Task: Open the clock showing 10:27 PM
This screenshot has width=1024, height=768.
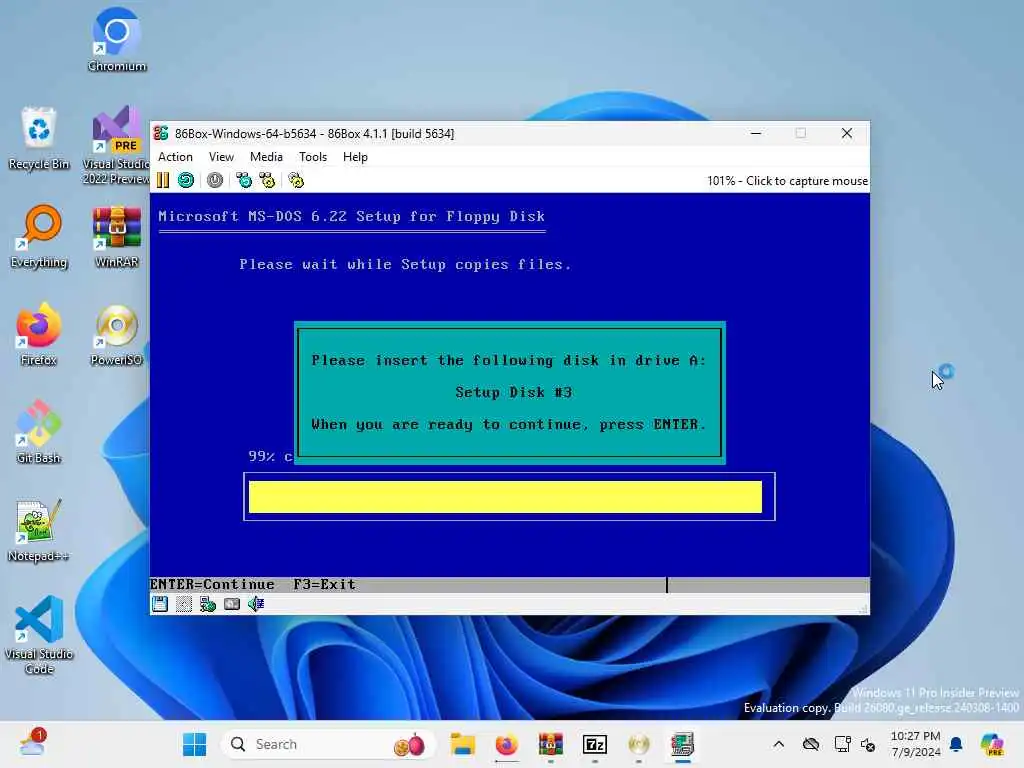Action: point(916,744)
